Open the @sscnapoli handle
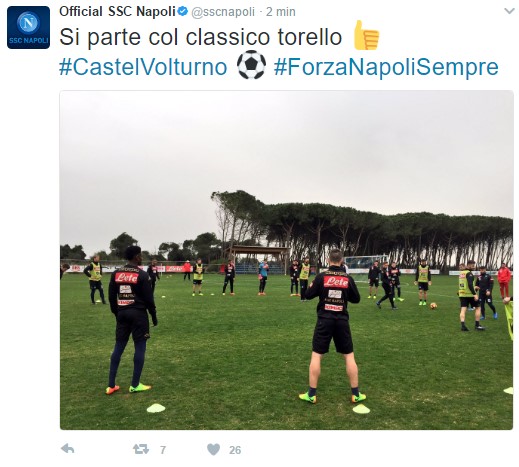Screen dimensions: 519x467 coord(223,12)
